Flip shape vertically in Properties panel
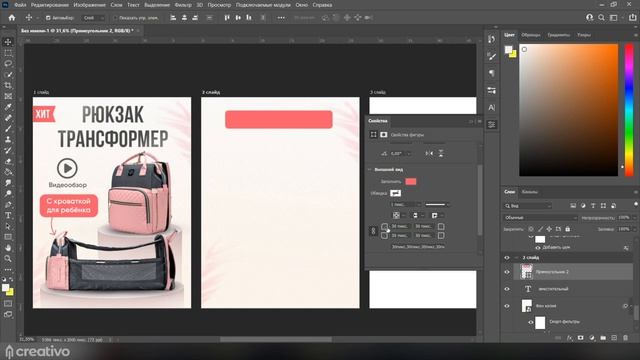The image size is (640, 360). click(x=441, y=153)
